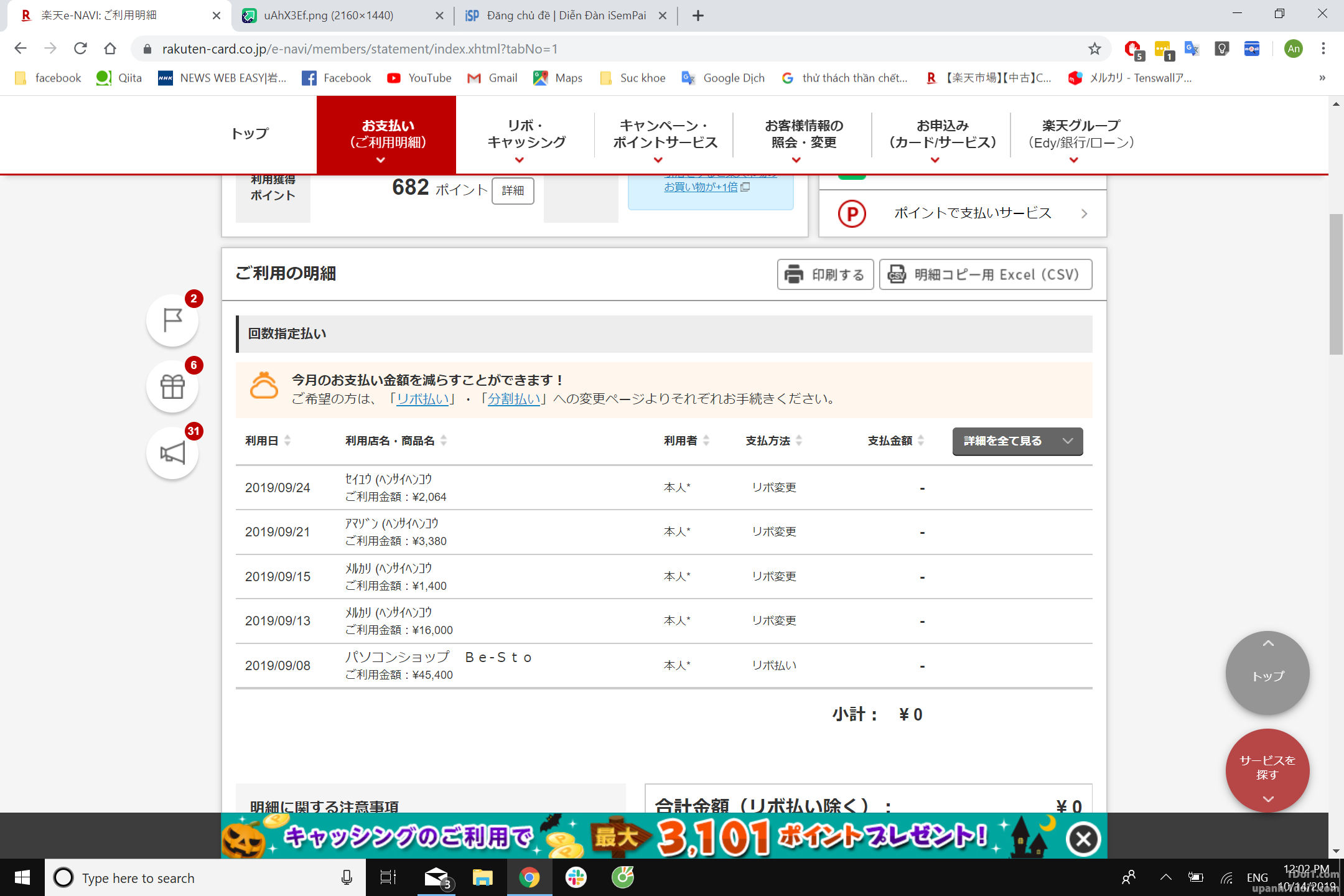Image resolution: width=1344 pixels, height=896 pixels.
Task: Show hidden system tray icons
Action: click(1165, 878)
